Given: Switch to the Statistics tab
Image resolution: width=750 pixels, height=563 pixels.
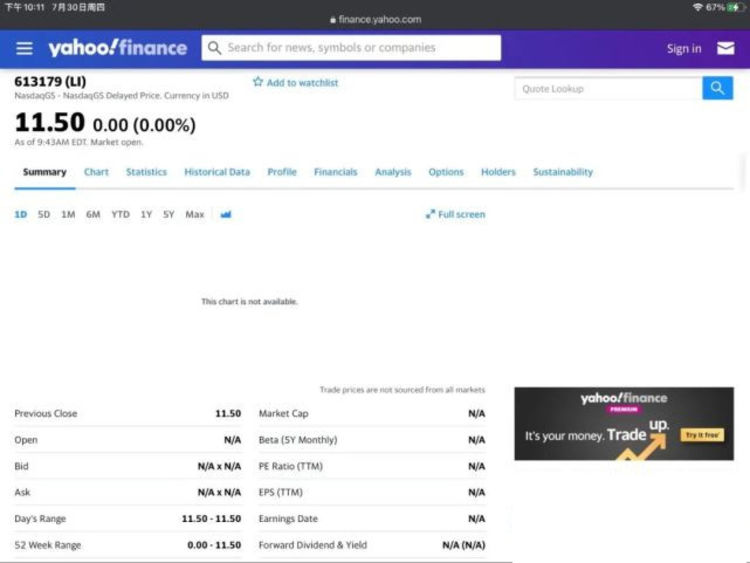Looking at the screenshot, I should click(x=146, y=172).
